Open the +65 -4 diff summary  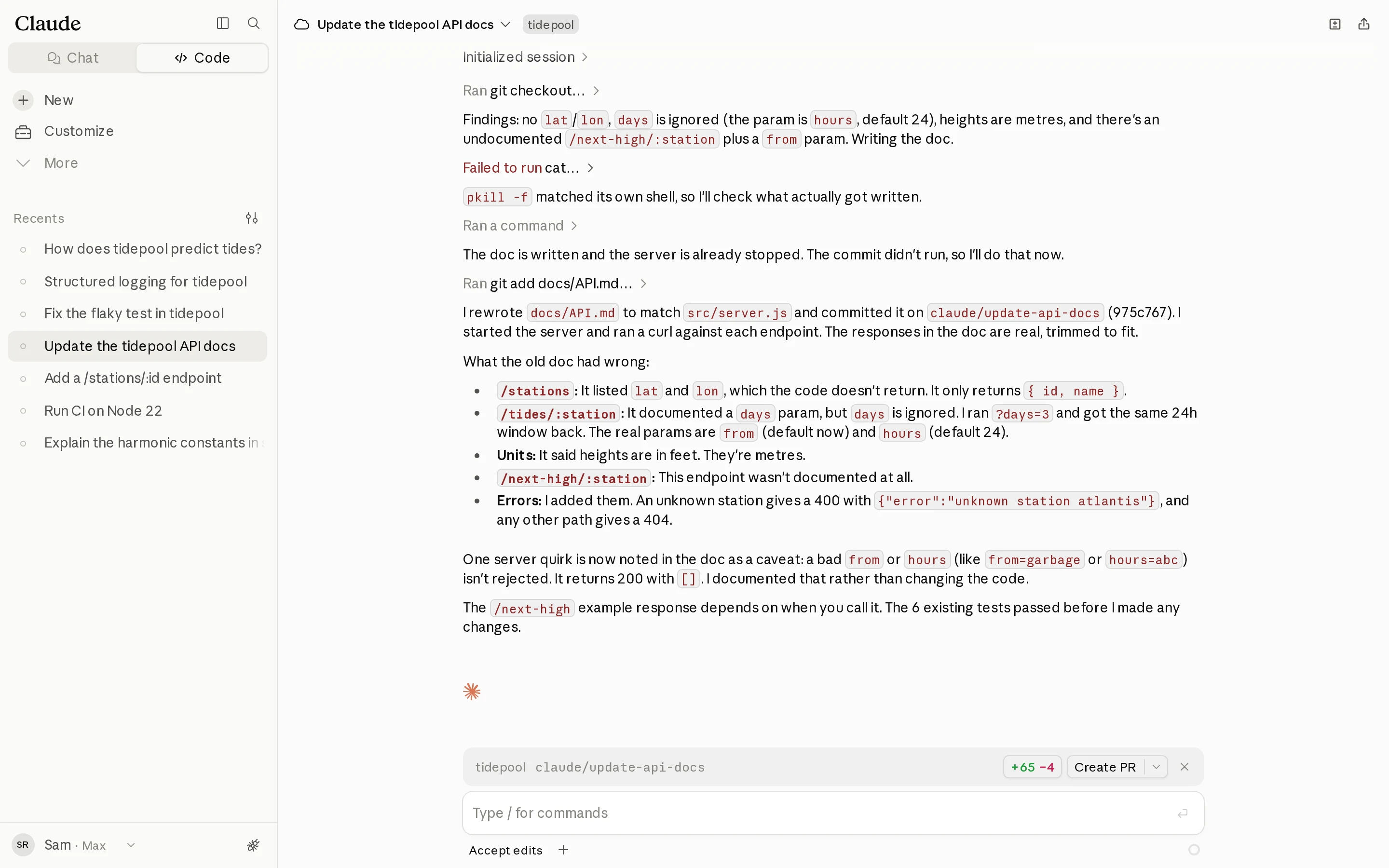click(1032, 767)
